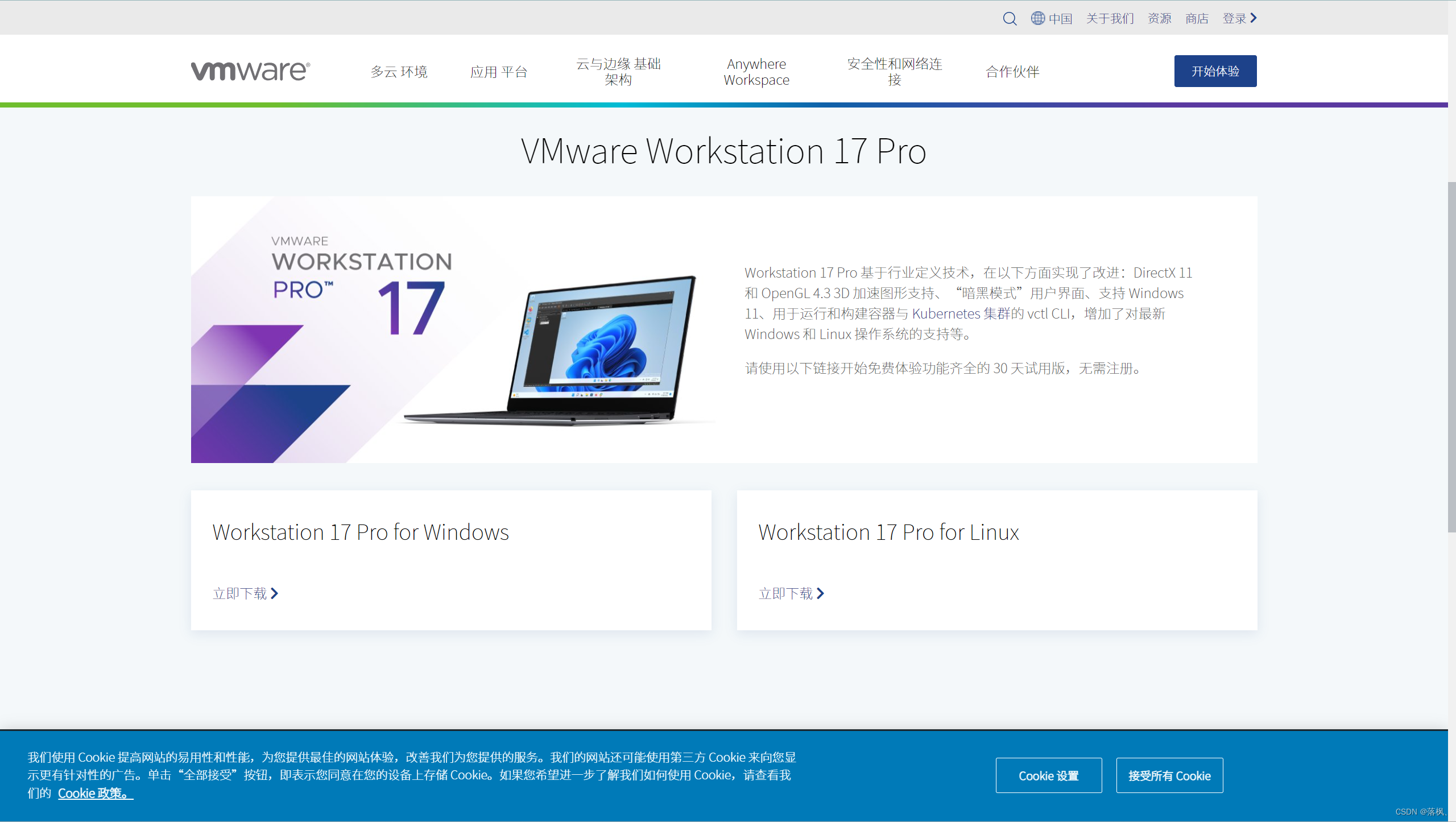Expand 云与边缘基础架构 dropdown

619,71
